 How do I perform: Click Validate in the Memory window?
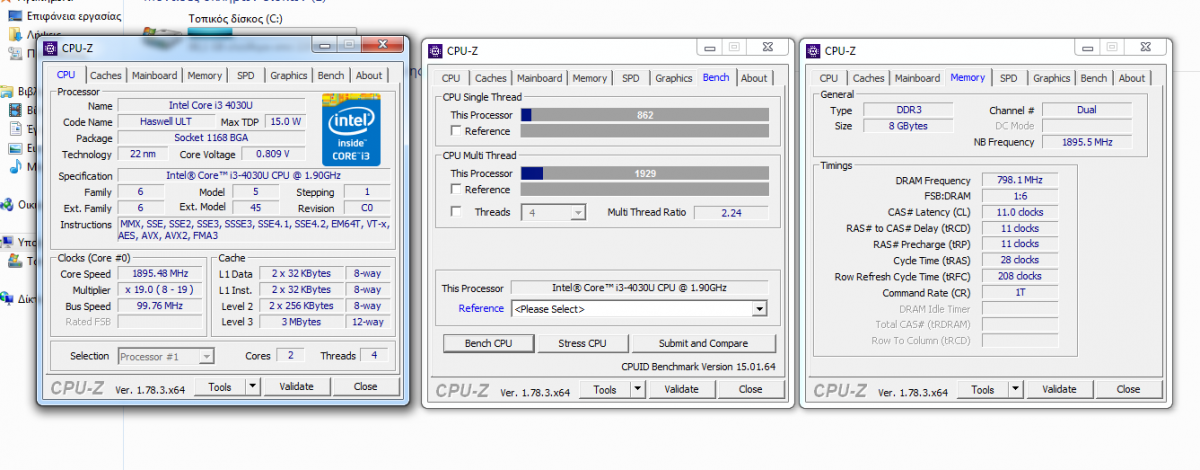tap(1059, 389)
